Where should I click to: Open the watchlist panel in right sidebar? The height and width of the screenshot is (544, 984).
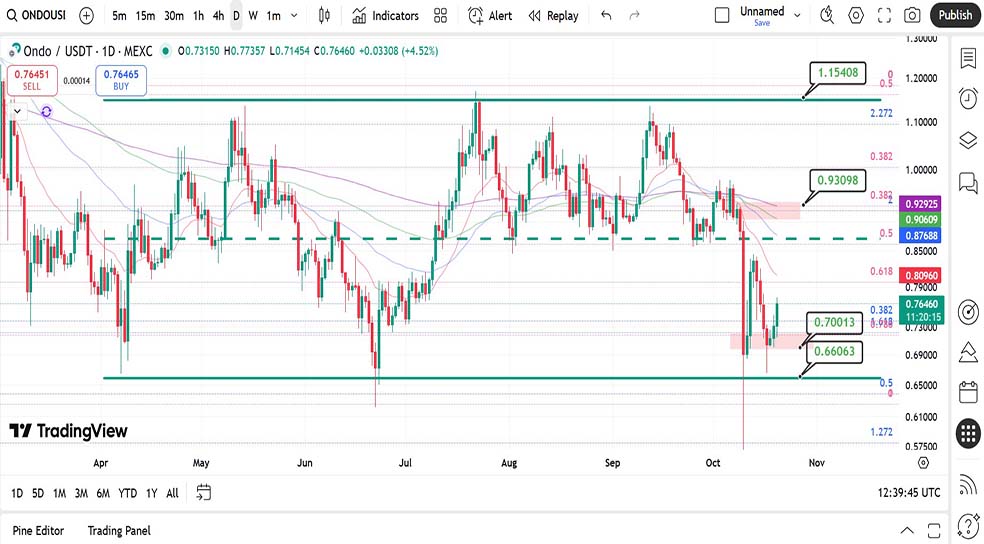point(967,58)
